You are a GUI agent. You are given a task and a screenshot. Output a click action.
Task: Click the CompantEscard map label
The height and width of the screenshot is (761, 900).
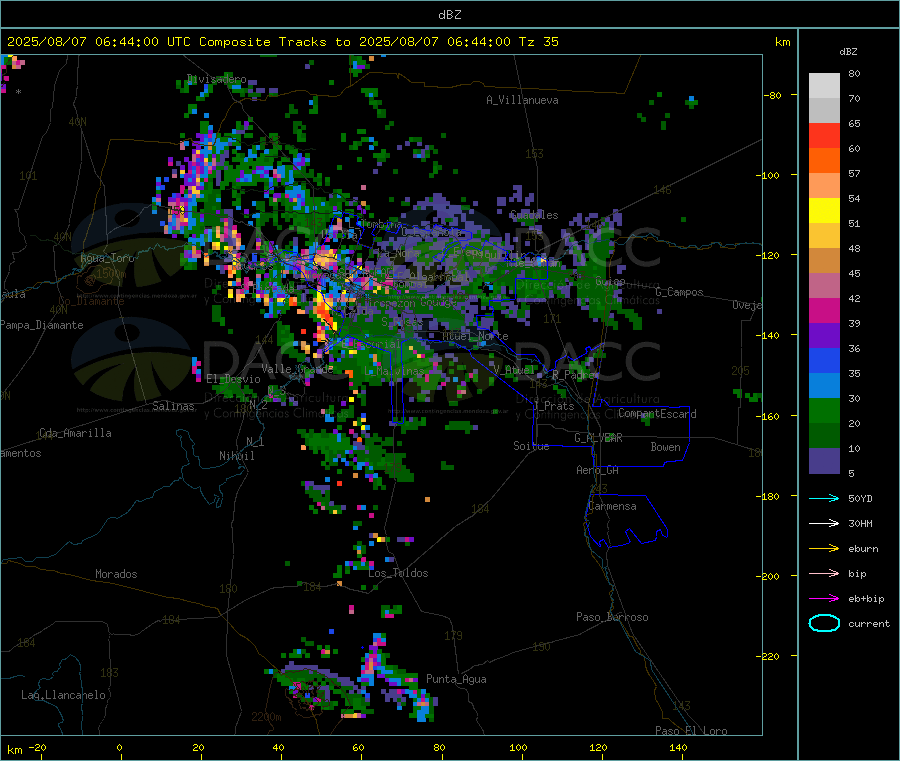point(658,413)
